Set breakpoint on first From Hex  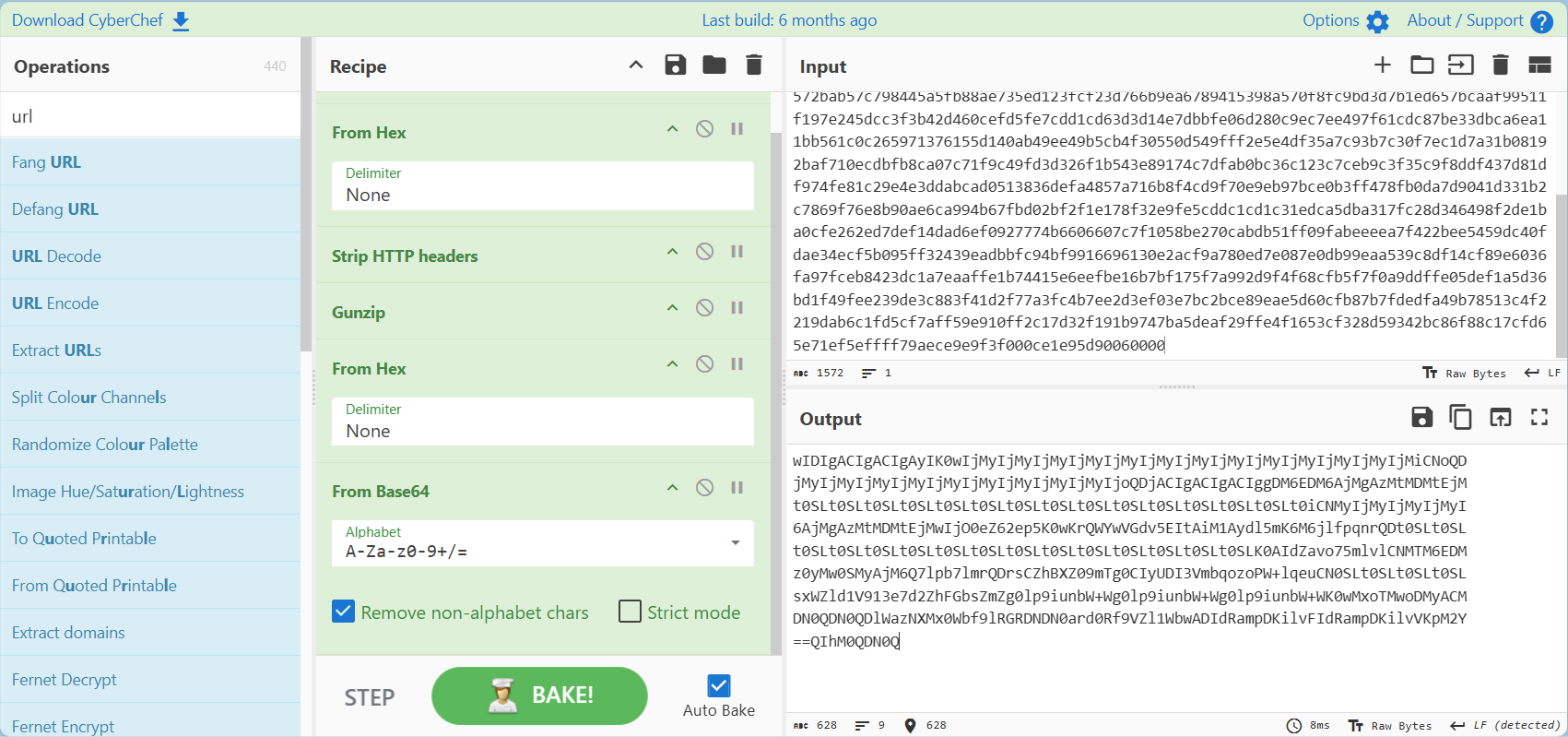pyautogui.click(x=737, y=129)
